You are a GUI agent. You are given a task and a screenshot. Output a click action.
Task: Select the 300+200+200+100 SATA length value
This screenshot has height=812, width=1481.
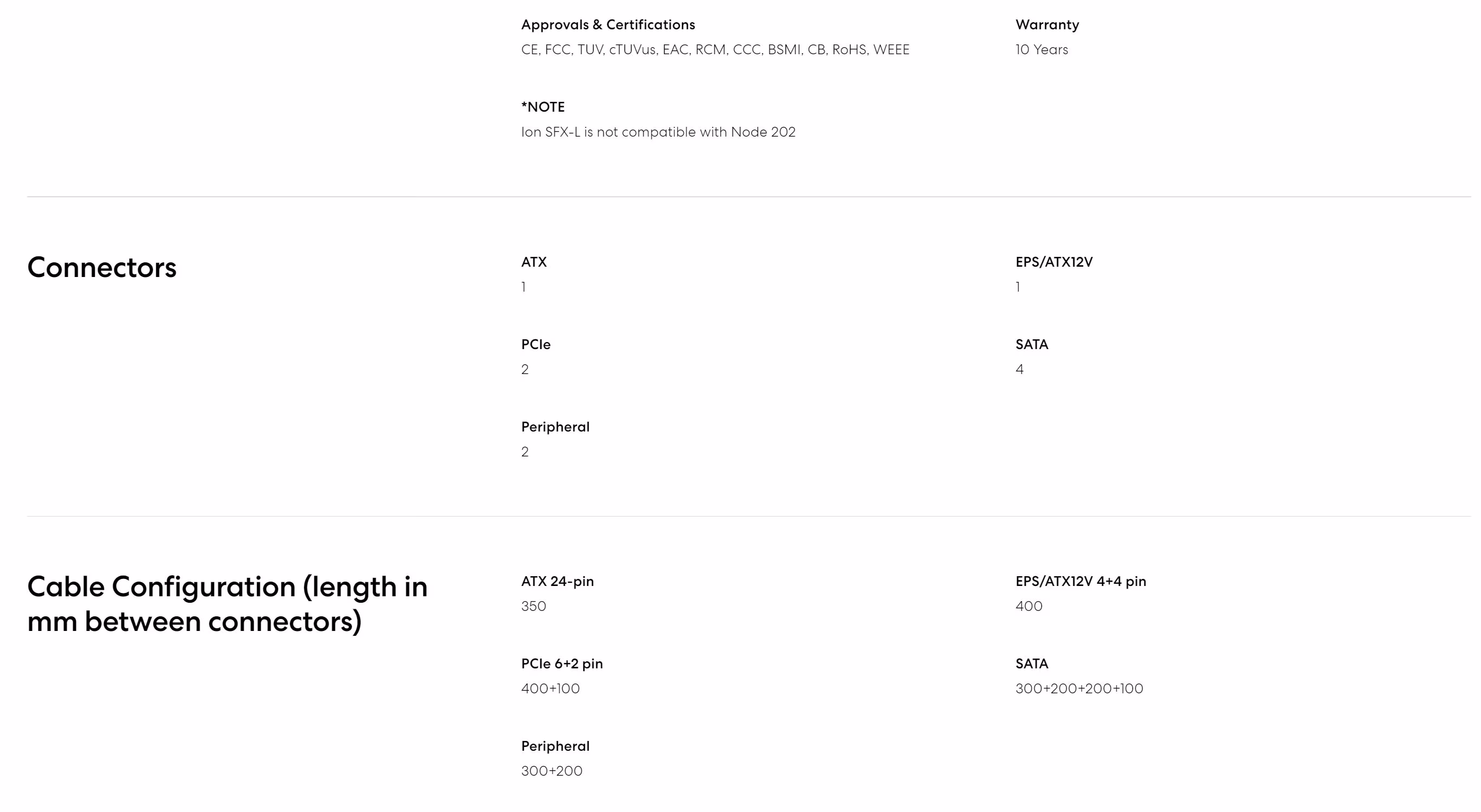[1079, 688]
